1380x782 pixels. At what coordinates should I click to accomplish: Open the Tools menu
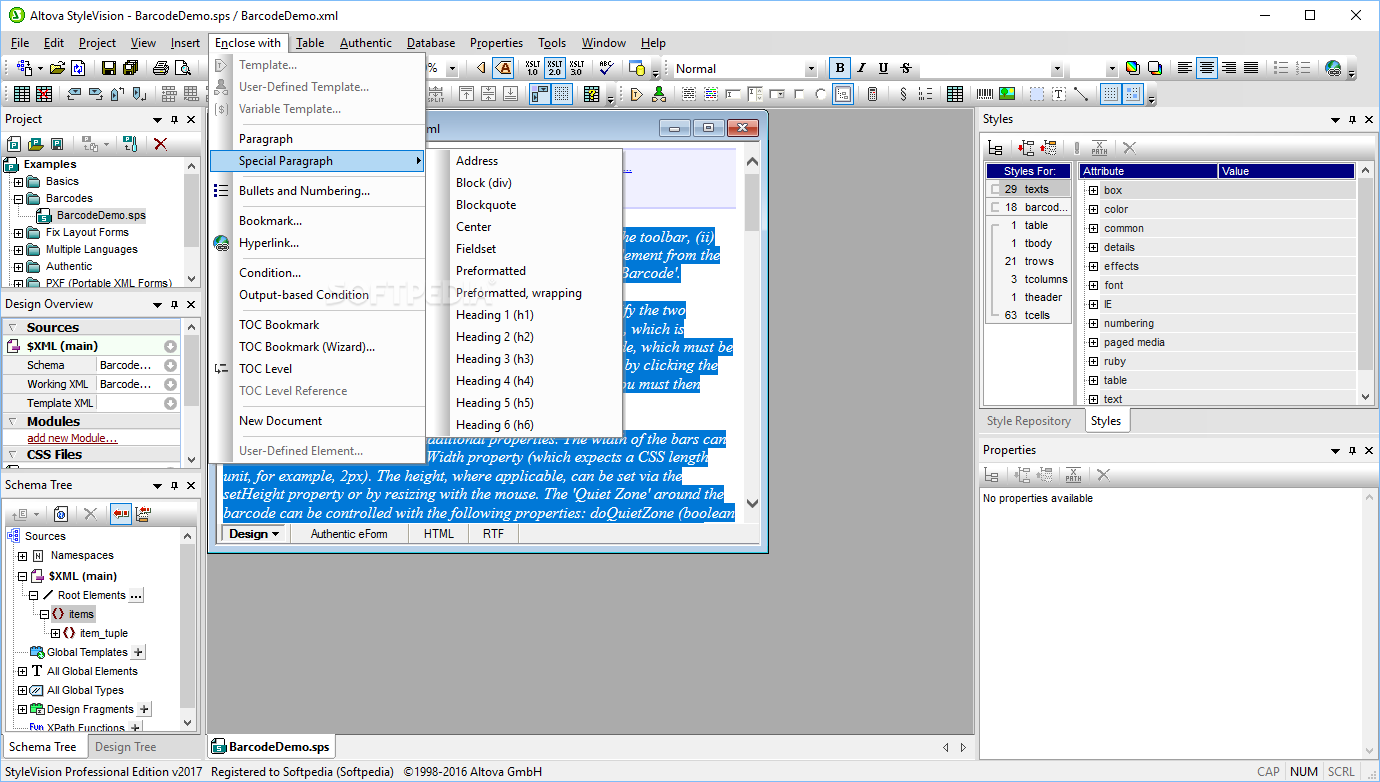[552, 43]
